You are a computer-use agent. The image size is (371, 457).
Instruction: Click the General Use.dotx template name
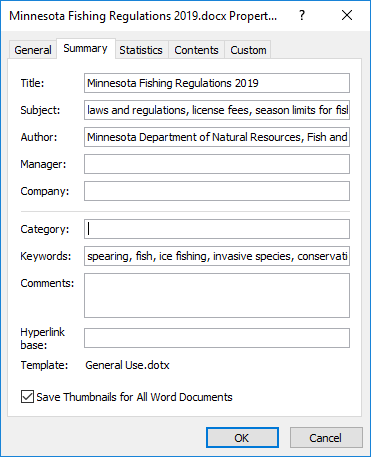coord(127,365)
